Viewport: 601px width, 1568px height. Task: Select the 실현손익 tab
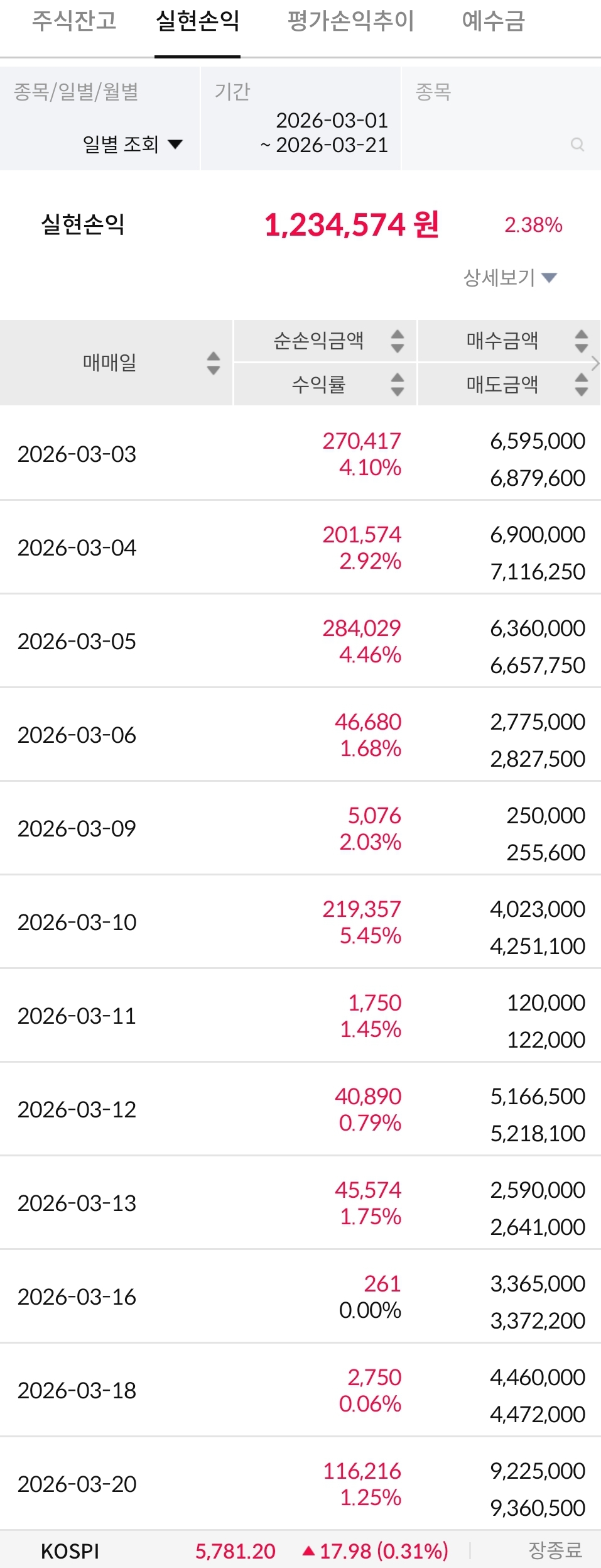[x=197, y=21]
